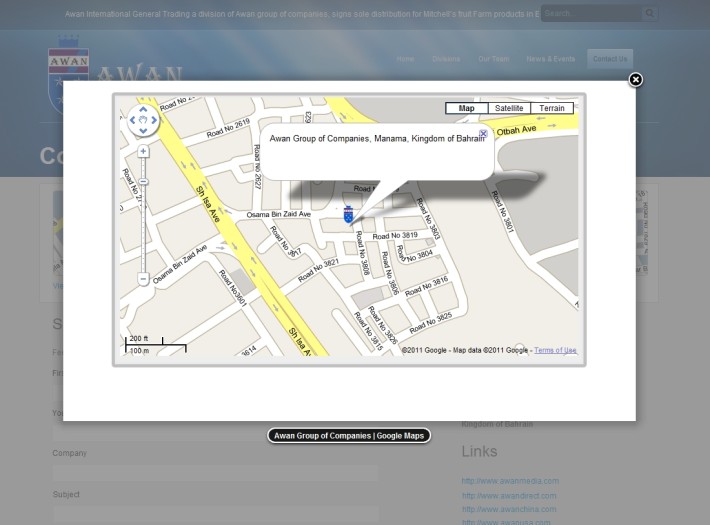Go to News & Events page
This screenshot has height=525, width=710.
coord(550,59)
